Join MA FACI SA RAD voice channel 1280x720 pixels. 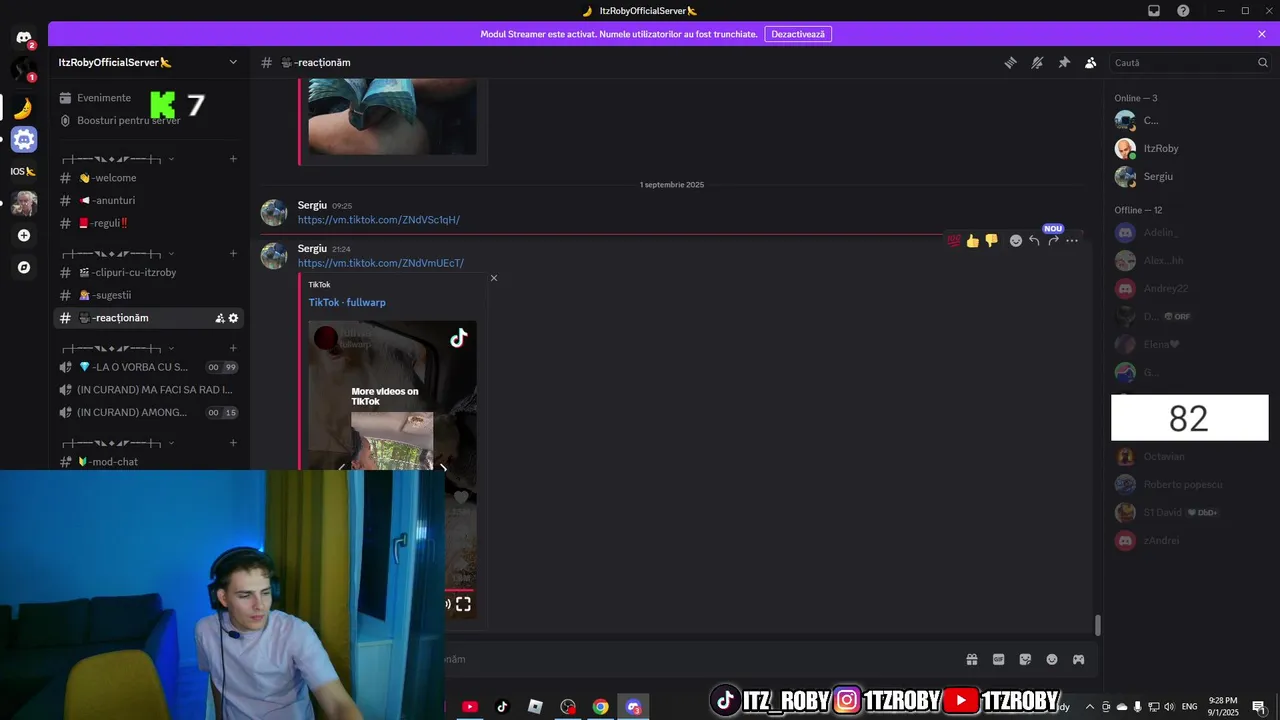(148, 390)
